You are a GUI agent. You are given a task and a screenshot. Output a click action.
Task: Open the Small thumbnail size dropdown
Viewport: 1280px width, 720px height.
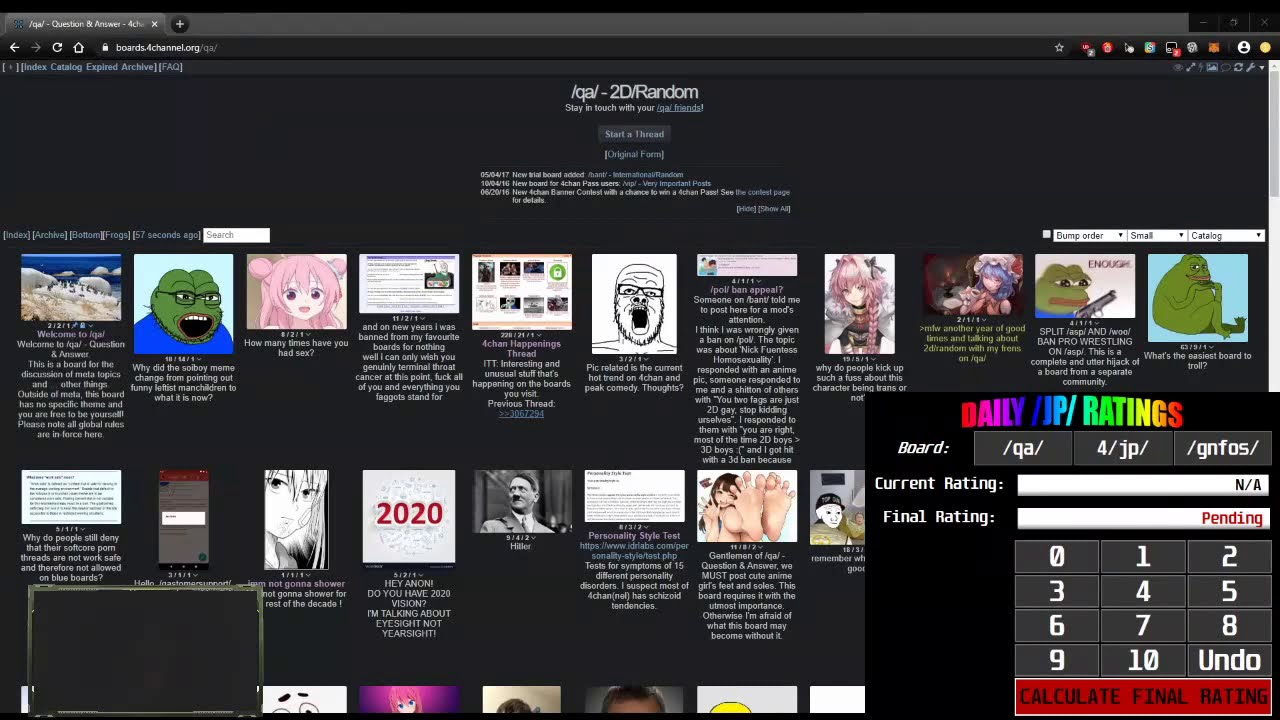pos(1157,236)
